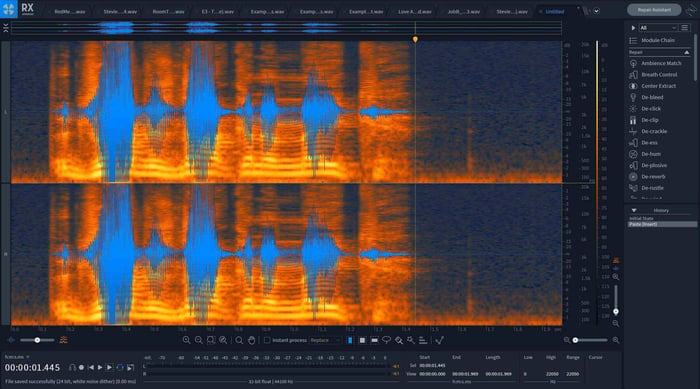This screenshot has height=389, width=700.
Task: Select the frequency selection tool
Action: (374, 340)
